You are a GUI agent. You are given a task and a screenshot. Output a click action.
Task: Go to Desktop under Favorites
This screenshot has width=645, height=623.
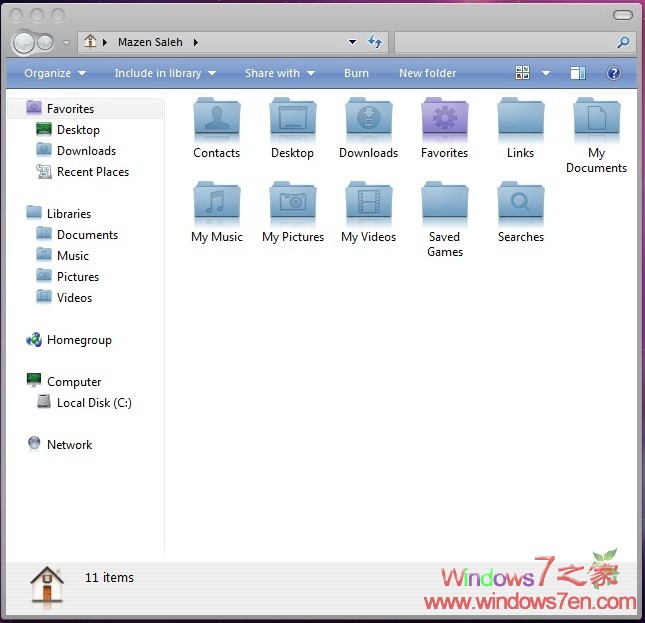[x=68, y=130]
